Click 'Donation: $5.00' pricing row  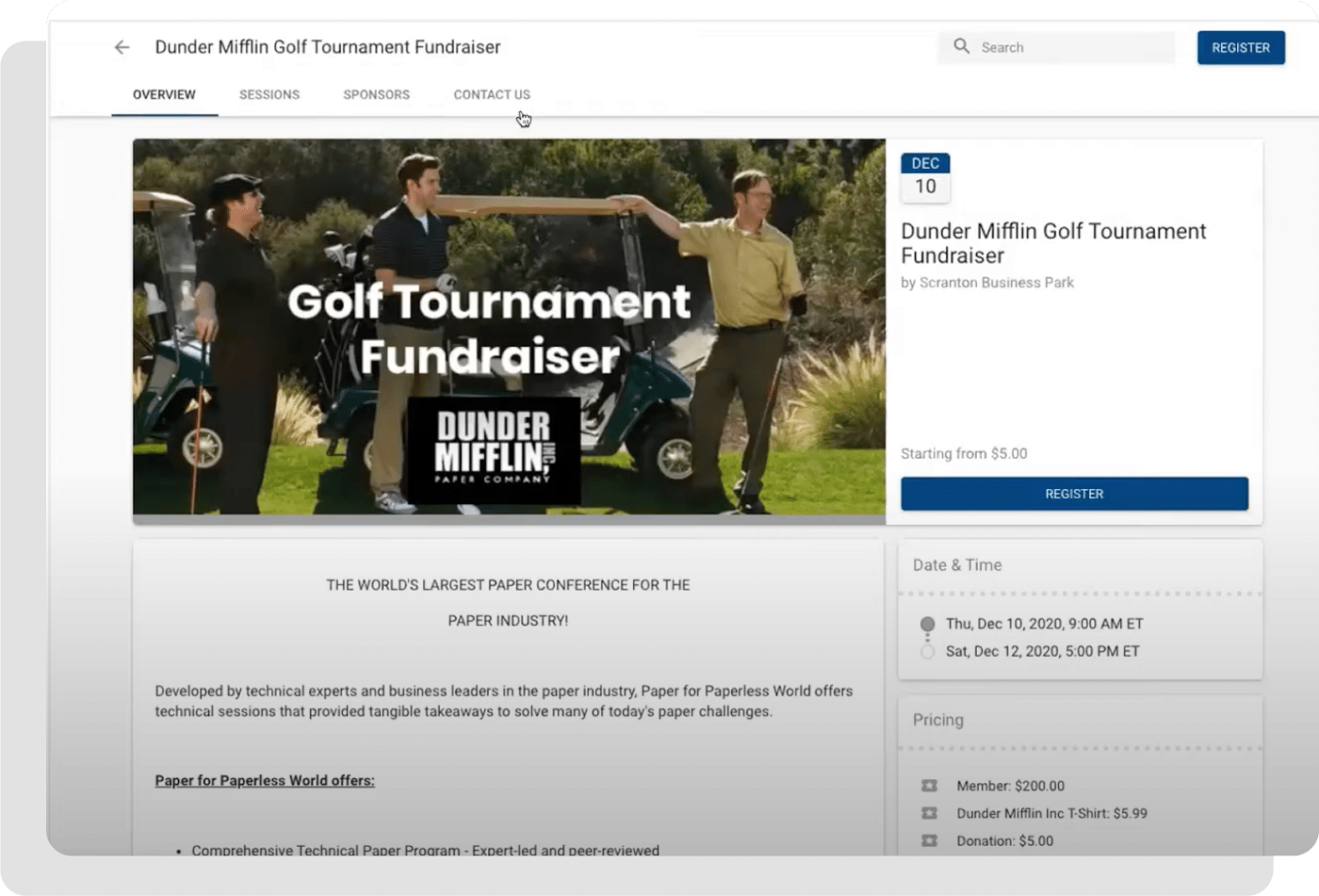pyautogui.click(x=1004, y=840)
